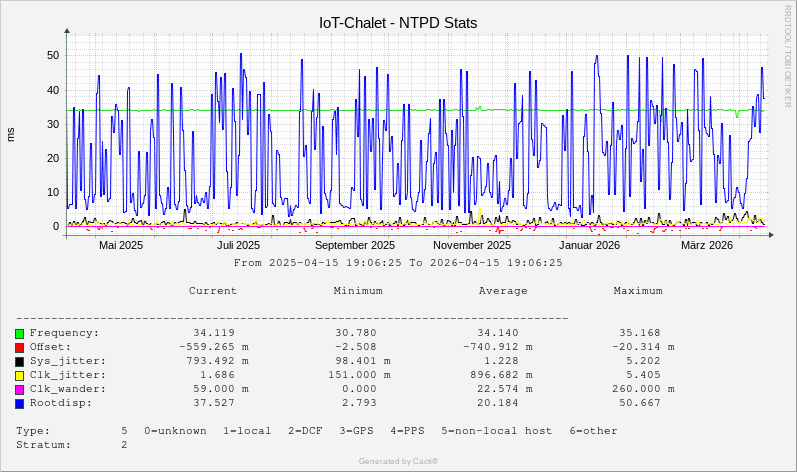This screenshot has height=472, width=797.
Task: Click the Maximum column header
Action: pyautogui.click(x=638, y=291)
